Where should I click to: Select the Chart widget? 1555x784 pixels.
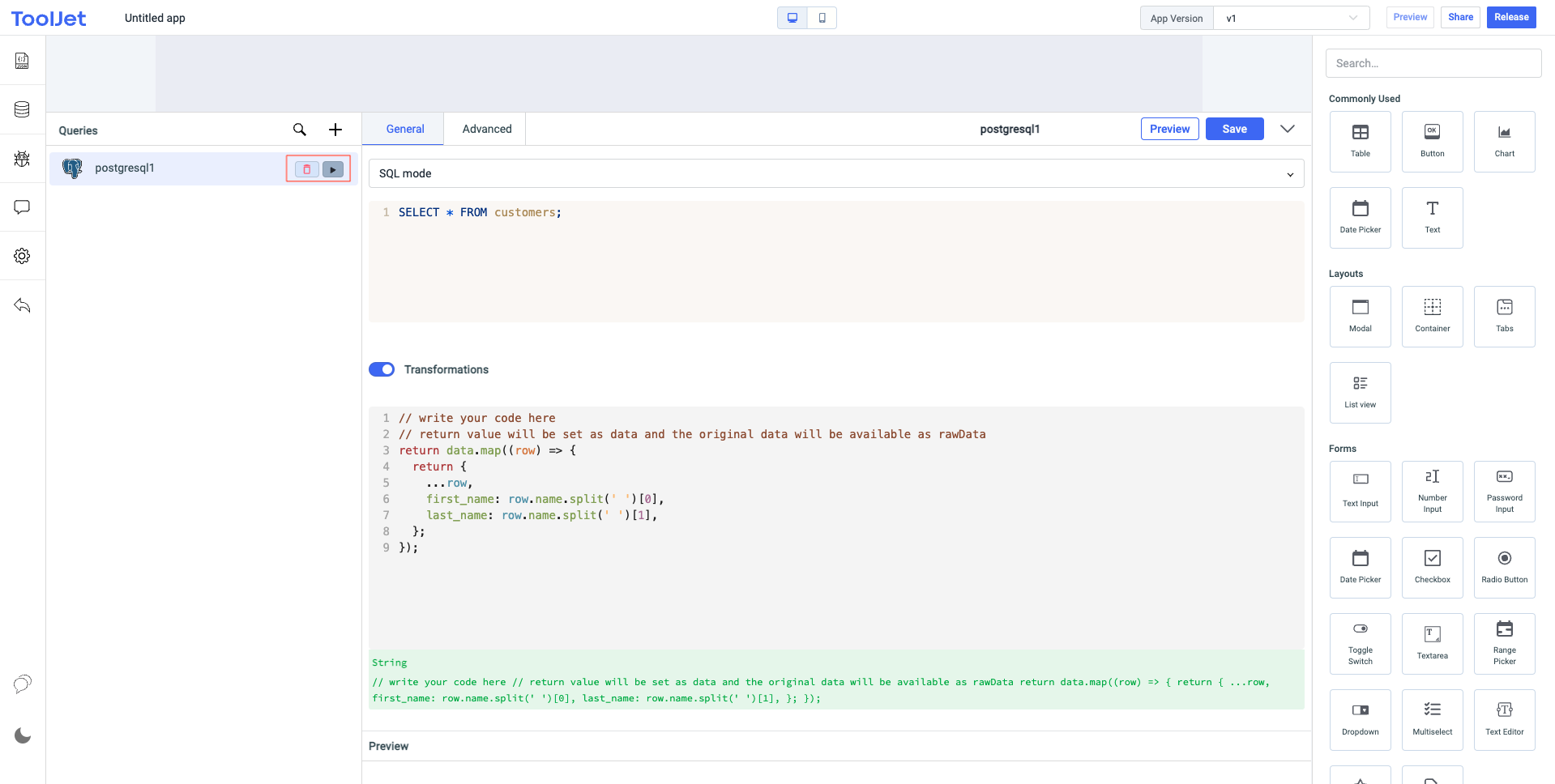[1504, 142]
